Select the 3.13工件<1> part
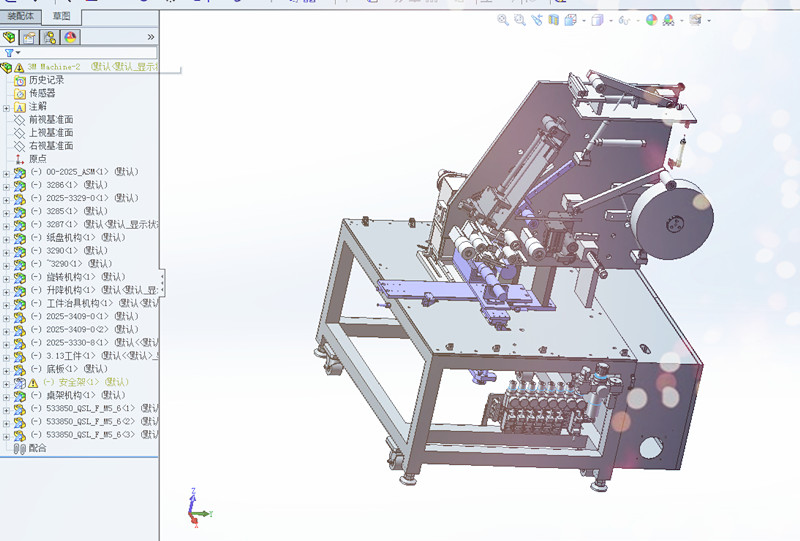800x541 pixels. 94,356
